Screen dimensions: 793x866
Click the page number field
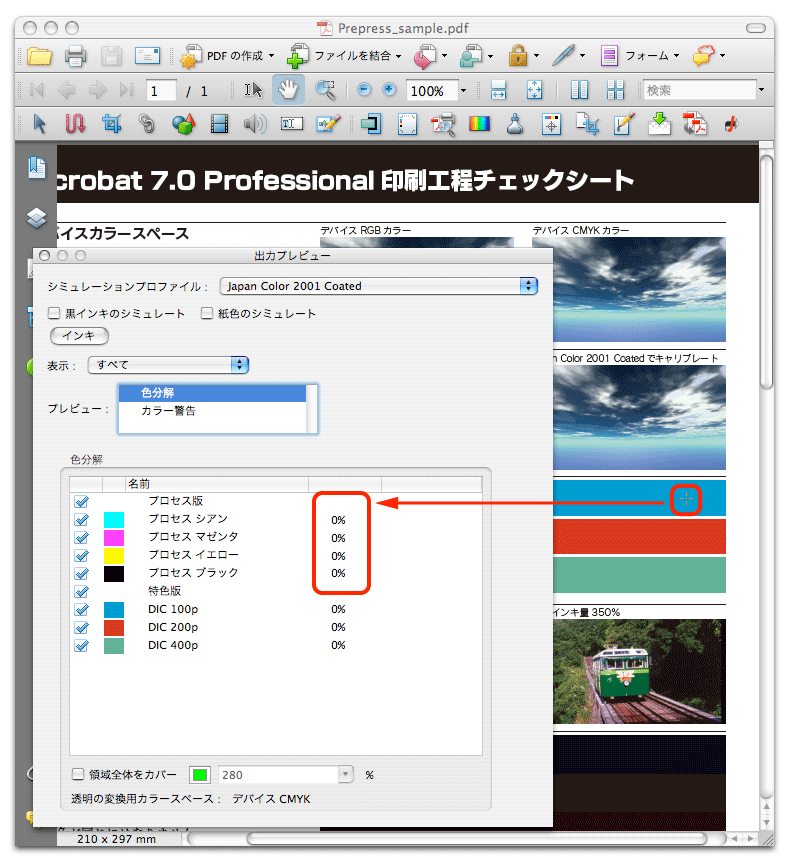(161, 90)
